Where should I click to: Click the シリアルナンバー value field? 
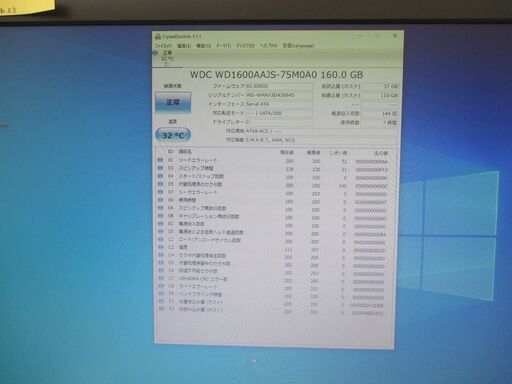point(279,95)
